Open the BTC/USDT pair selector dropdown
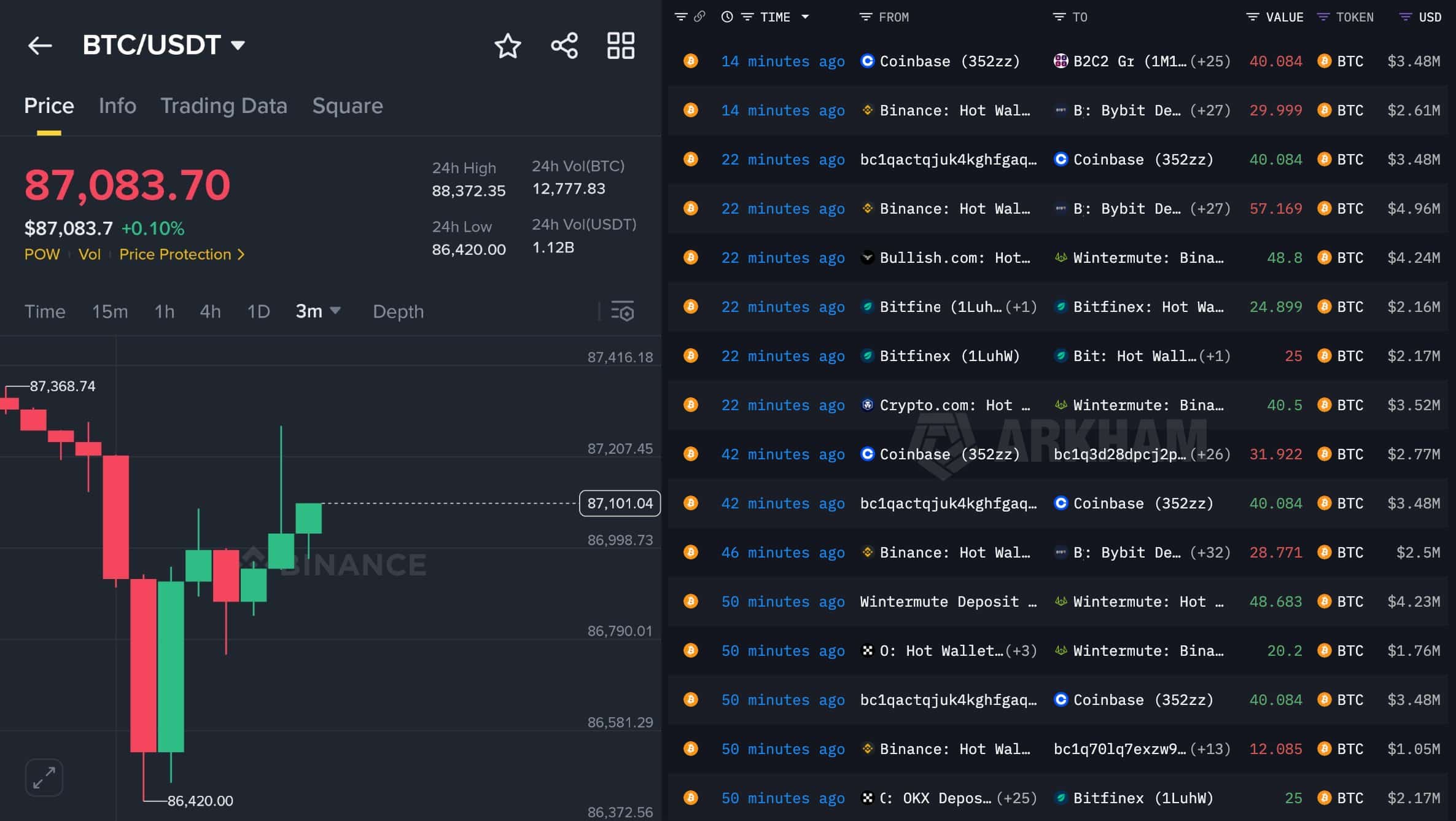 (164, 45)
